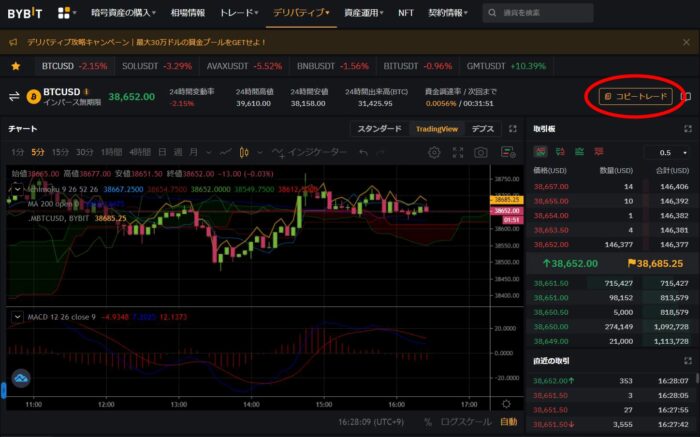Select the 1 hour timeframe
700x437 pixels.
(111, 153)
